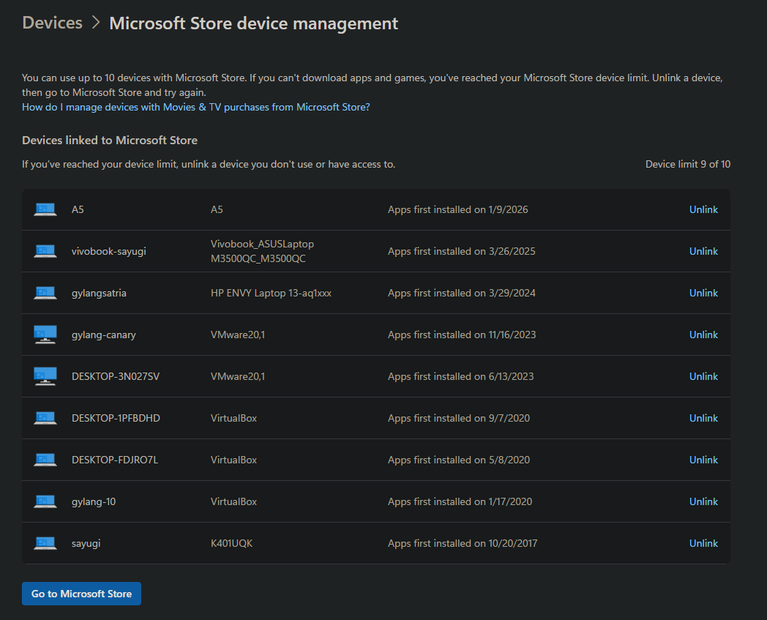The width and height of the screenshot is (767, 620).
Task: Click Apps first installed on 10/20/2017
Action: tap(462, 543)
